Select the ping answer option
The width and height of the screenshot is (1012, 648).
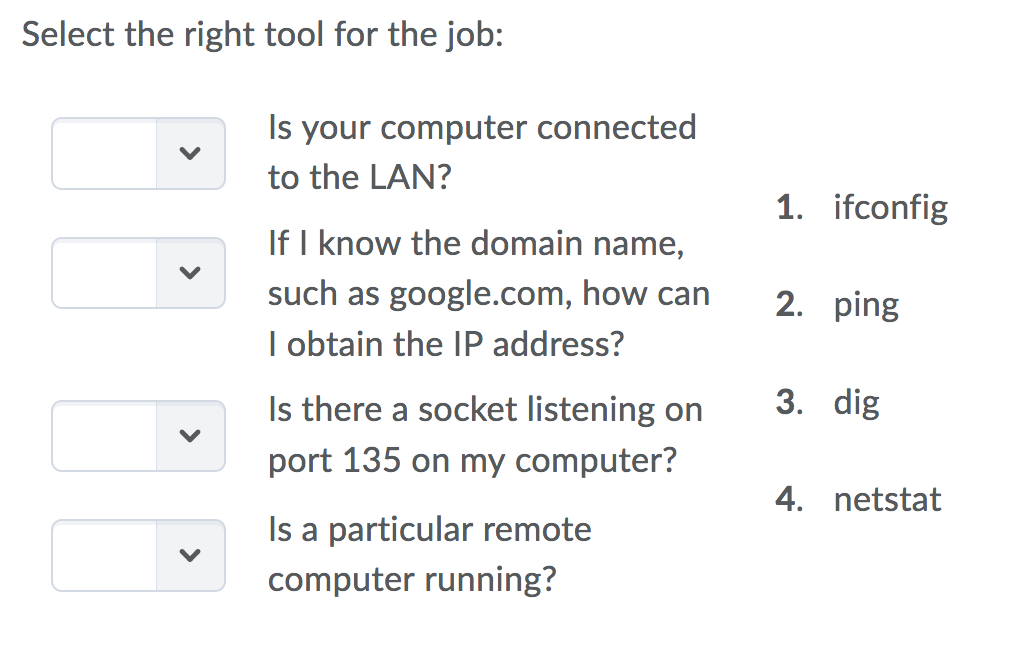[866, 305]
